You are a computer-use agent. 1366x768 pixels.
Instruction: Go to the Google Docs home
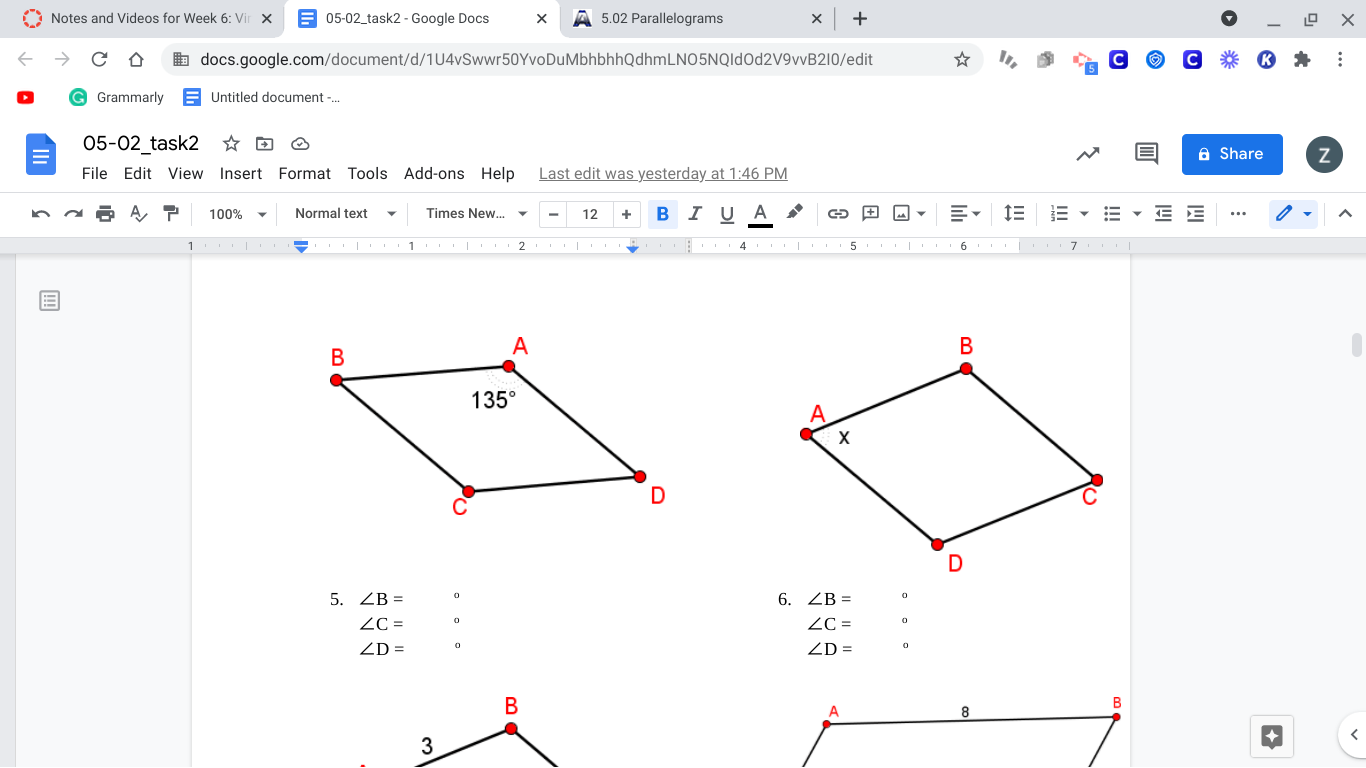tap(41, 154)
